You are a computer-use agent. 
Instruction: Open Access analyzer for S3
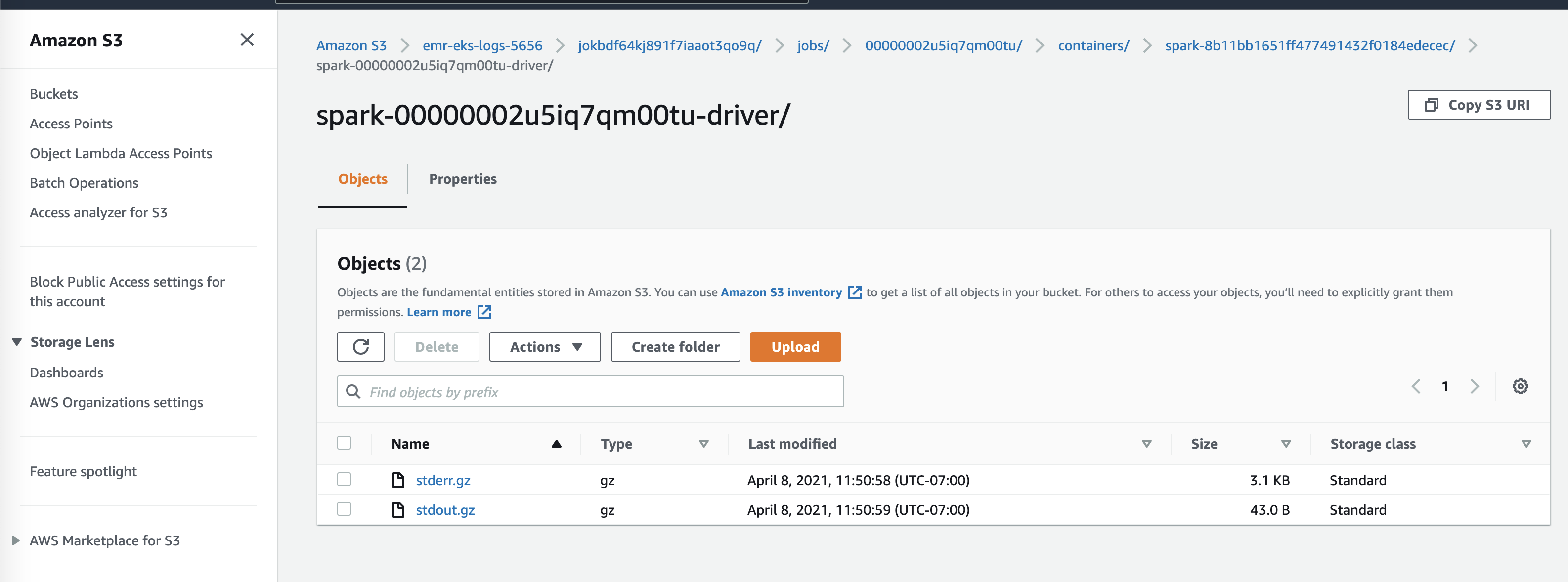(98, 213)
